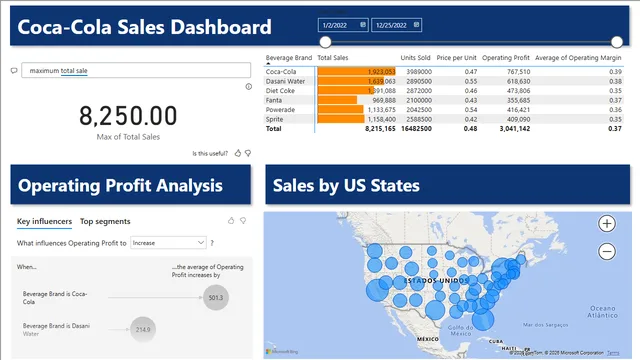Select the Diet Coke row label

pos(280,91)
